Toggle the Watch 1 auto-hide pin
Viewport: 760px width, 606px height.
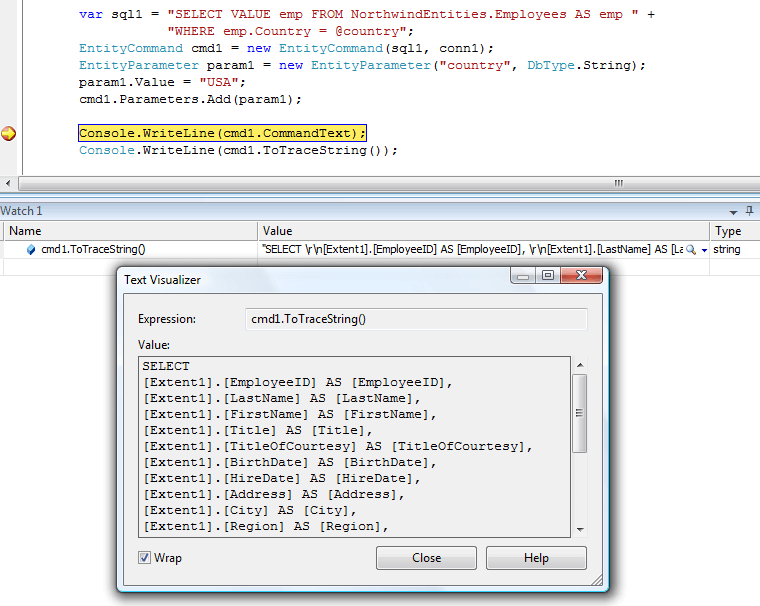tap(749, 211)
